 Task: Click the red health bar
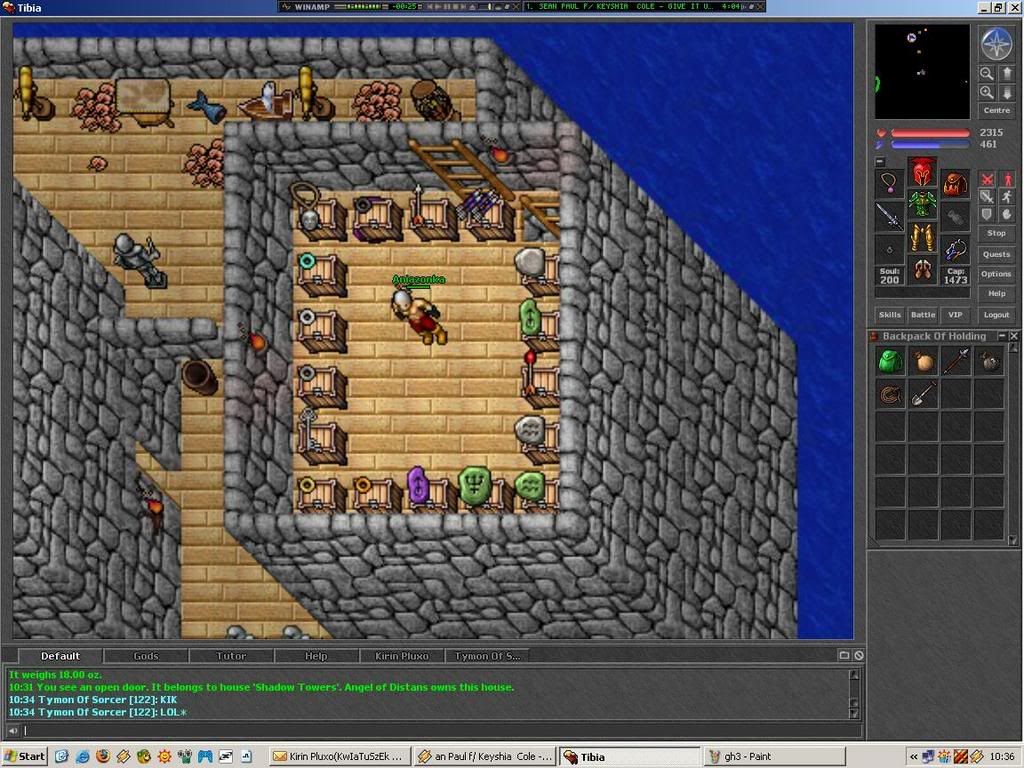pyautogui.click(x=930, y=133)
